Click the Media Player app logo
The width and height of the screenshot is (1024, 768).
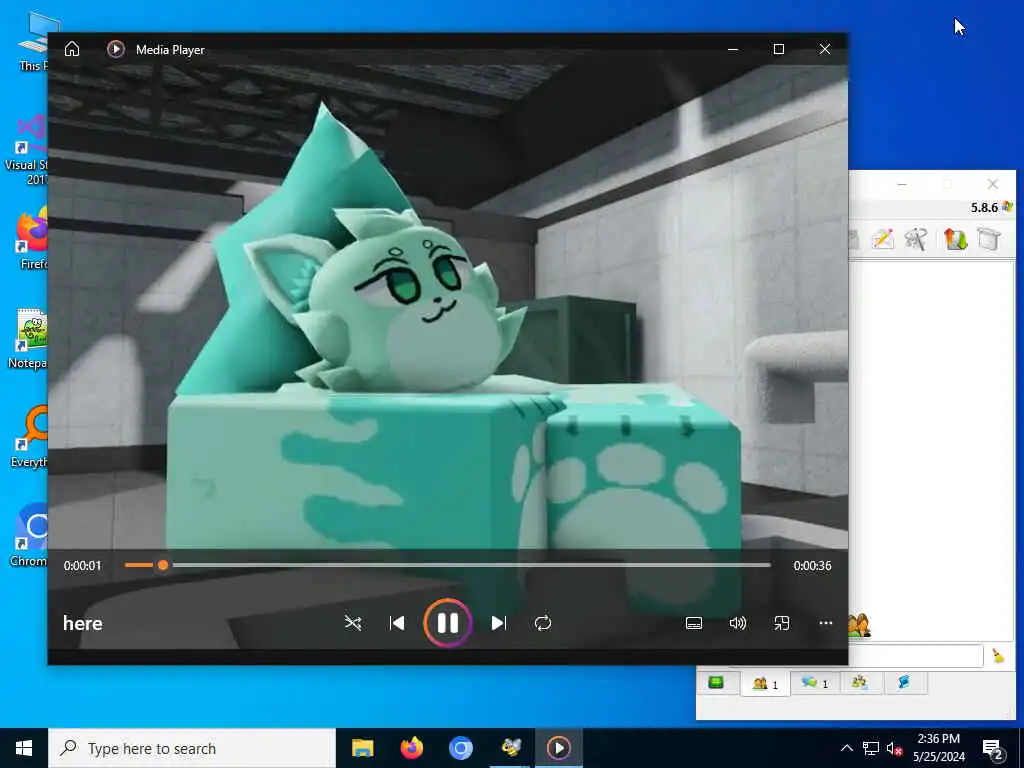pyautogui.click(x=116, y=49)
